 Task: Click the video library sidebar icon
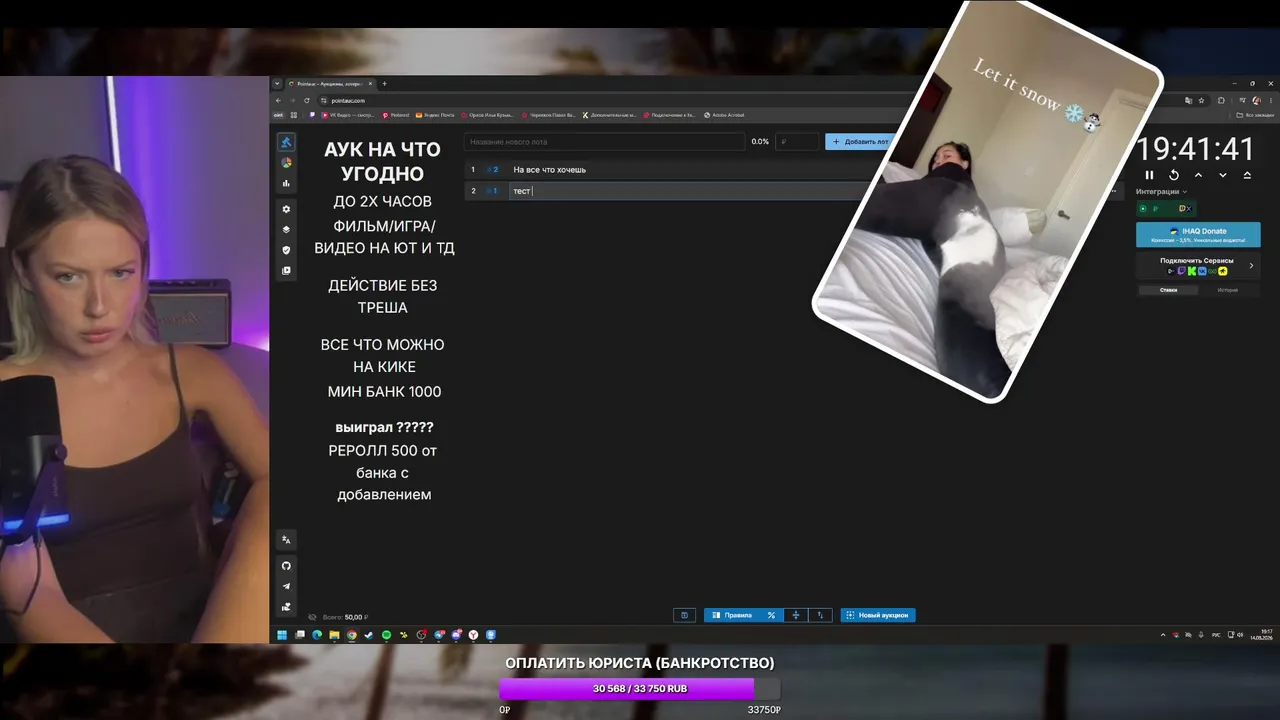click(286, 271)
